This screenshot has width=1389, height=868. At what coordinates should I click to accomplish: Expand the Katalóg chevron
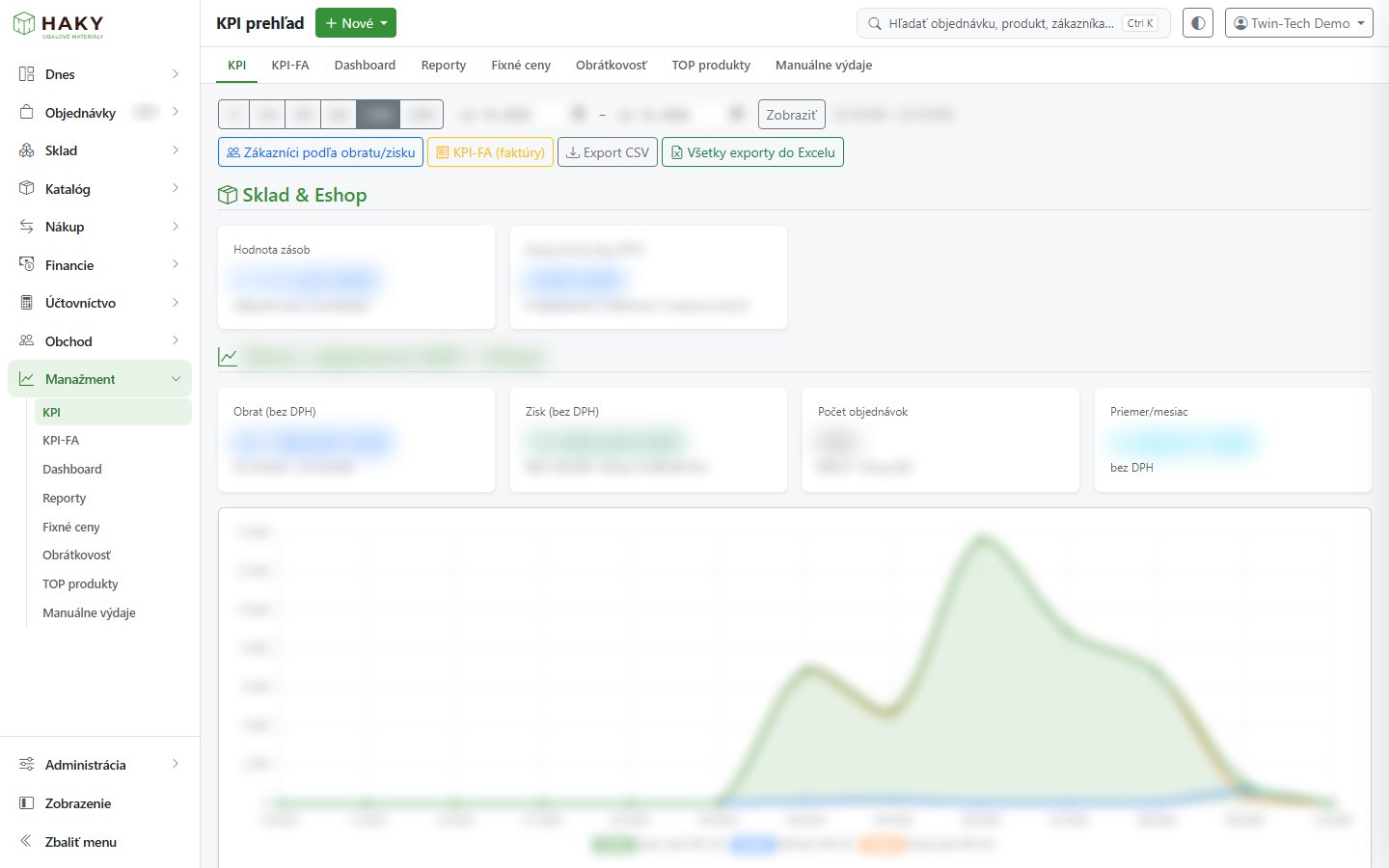click(176, 189)
